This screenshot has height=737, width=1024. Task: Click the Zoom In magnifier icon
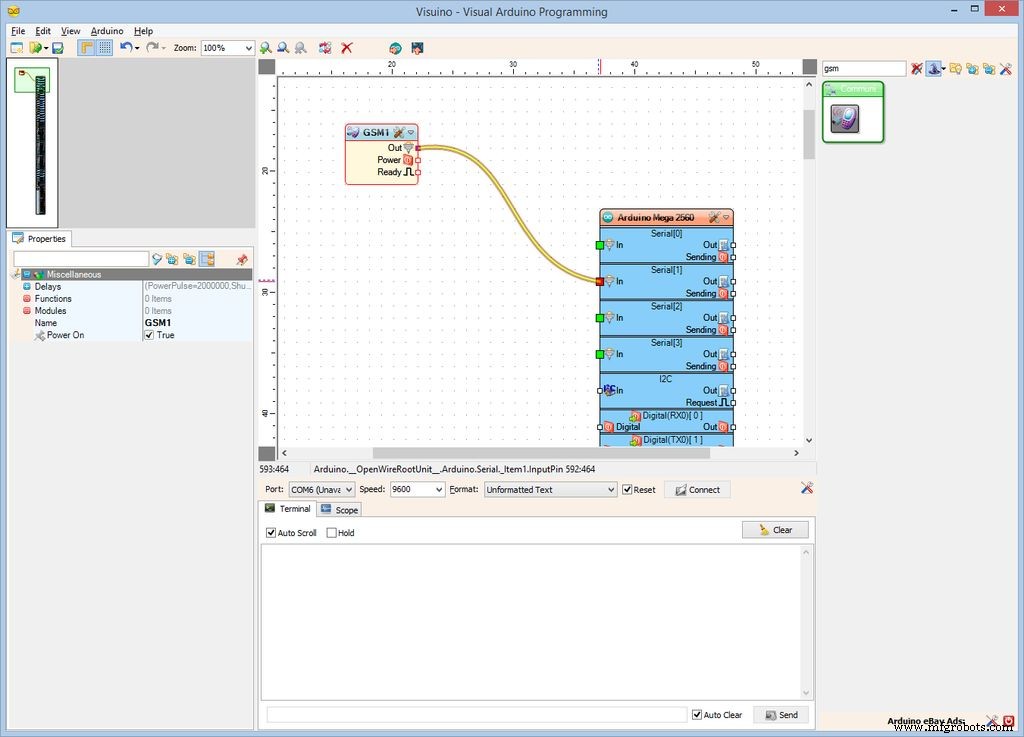(265, 48)
